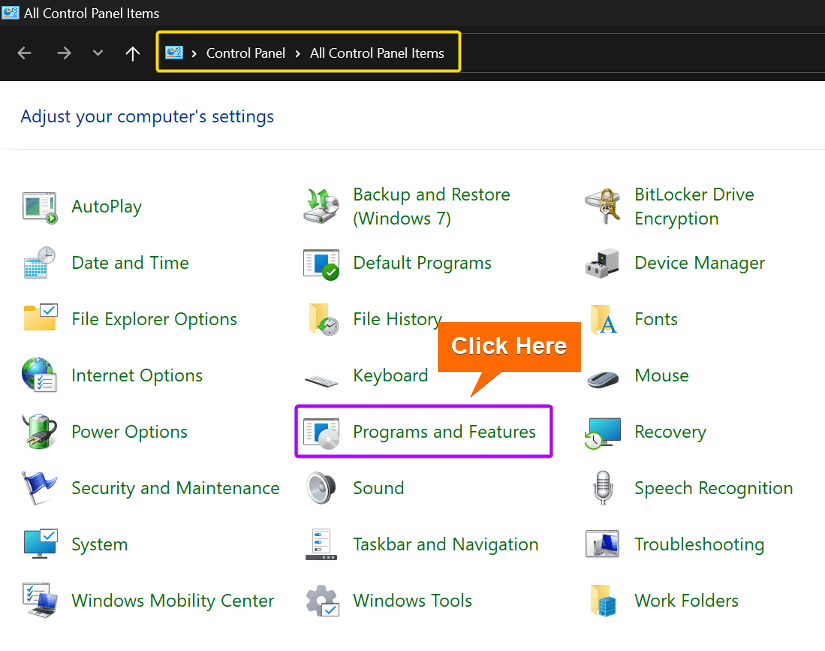Expand the chevron after Control Panel breadcrumb

click(297, 53)
